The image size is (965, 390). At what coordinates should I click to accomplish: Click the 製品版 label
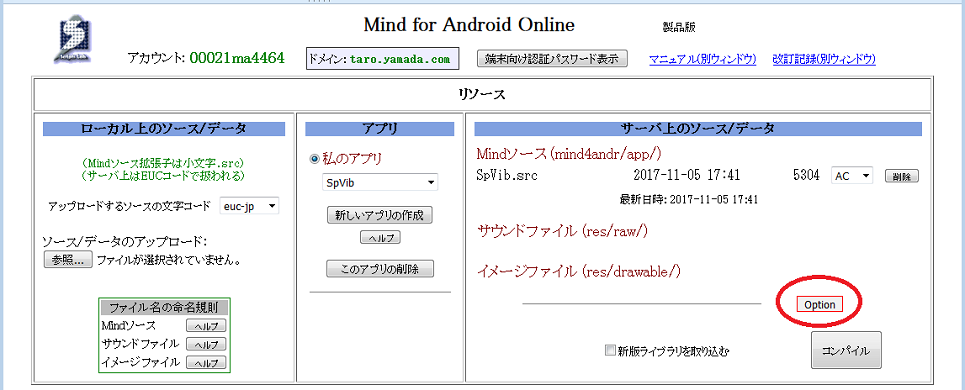tap(679, 28)
